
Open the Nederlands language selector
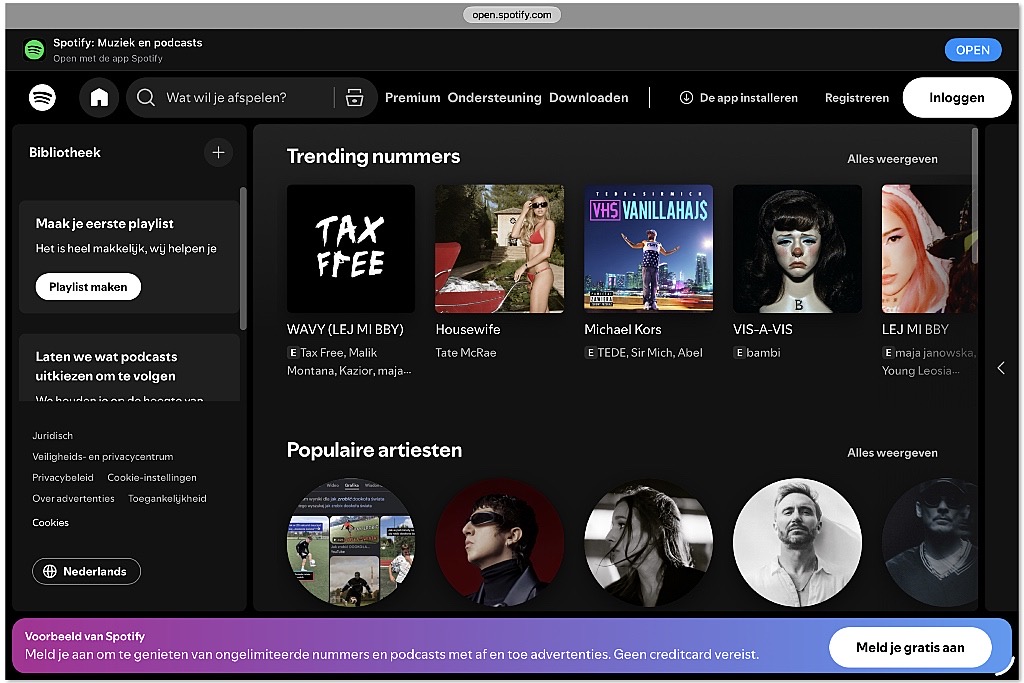pyautogui.click(x=86, y=571)
